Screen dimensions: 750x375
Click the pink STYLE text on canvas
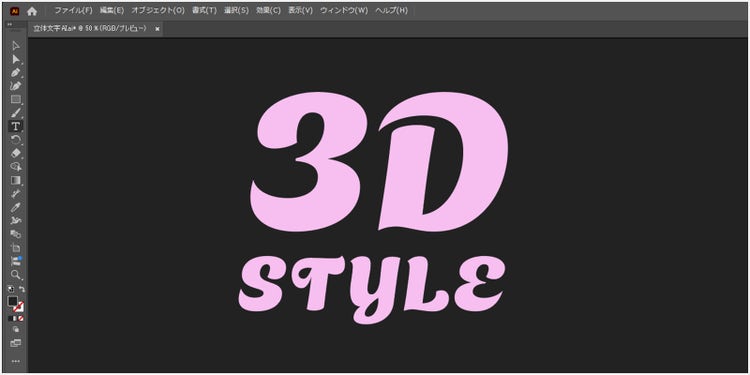tap(371, 289)
